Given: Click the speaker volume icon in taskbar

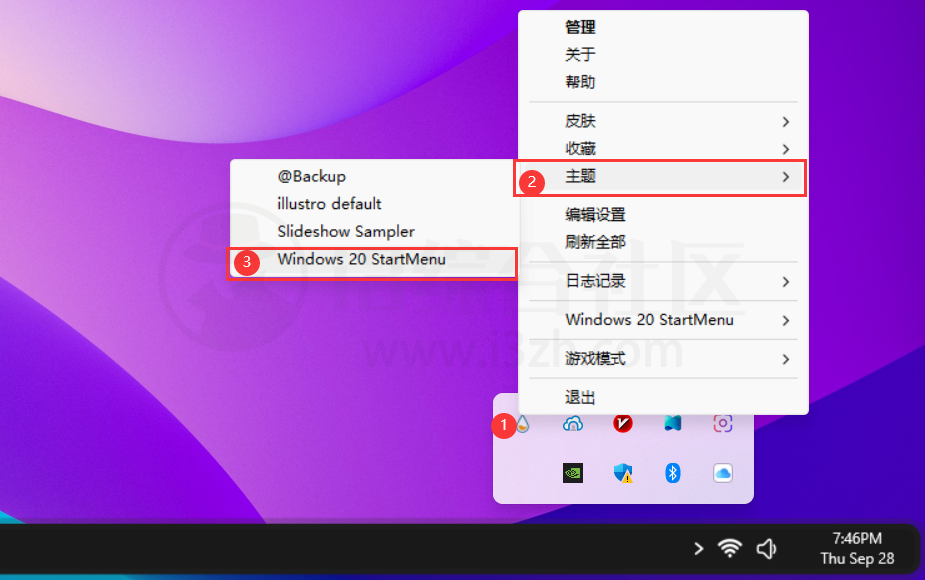Looking at the screenshot, I should [766, 549].
